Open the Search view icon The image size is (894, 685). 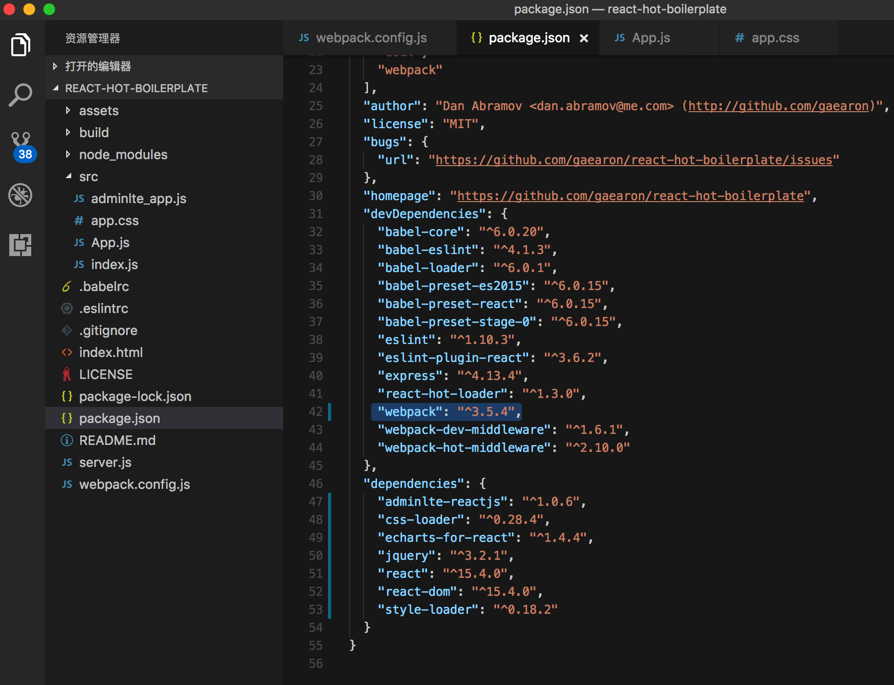click(21, 95)
